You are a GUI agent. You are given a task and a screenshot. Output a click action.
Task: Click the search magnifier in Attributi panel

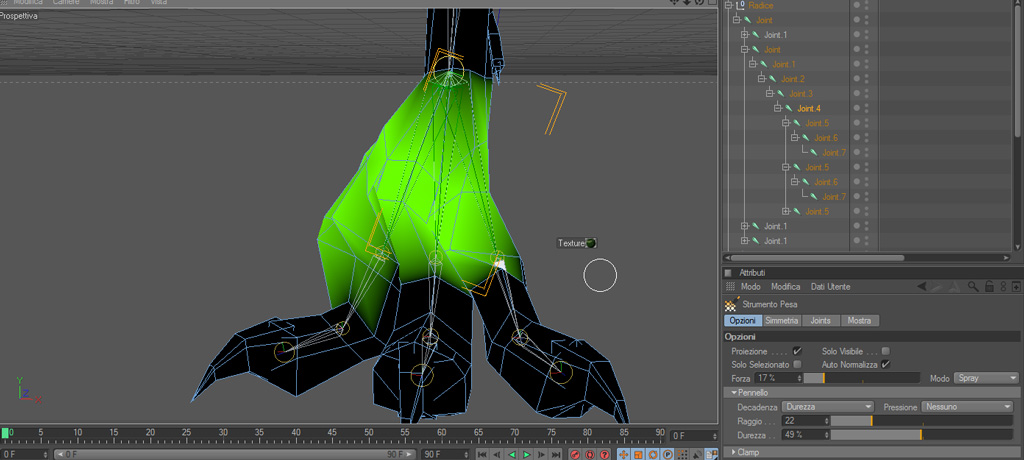tap(973, 287)
